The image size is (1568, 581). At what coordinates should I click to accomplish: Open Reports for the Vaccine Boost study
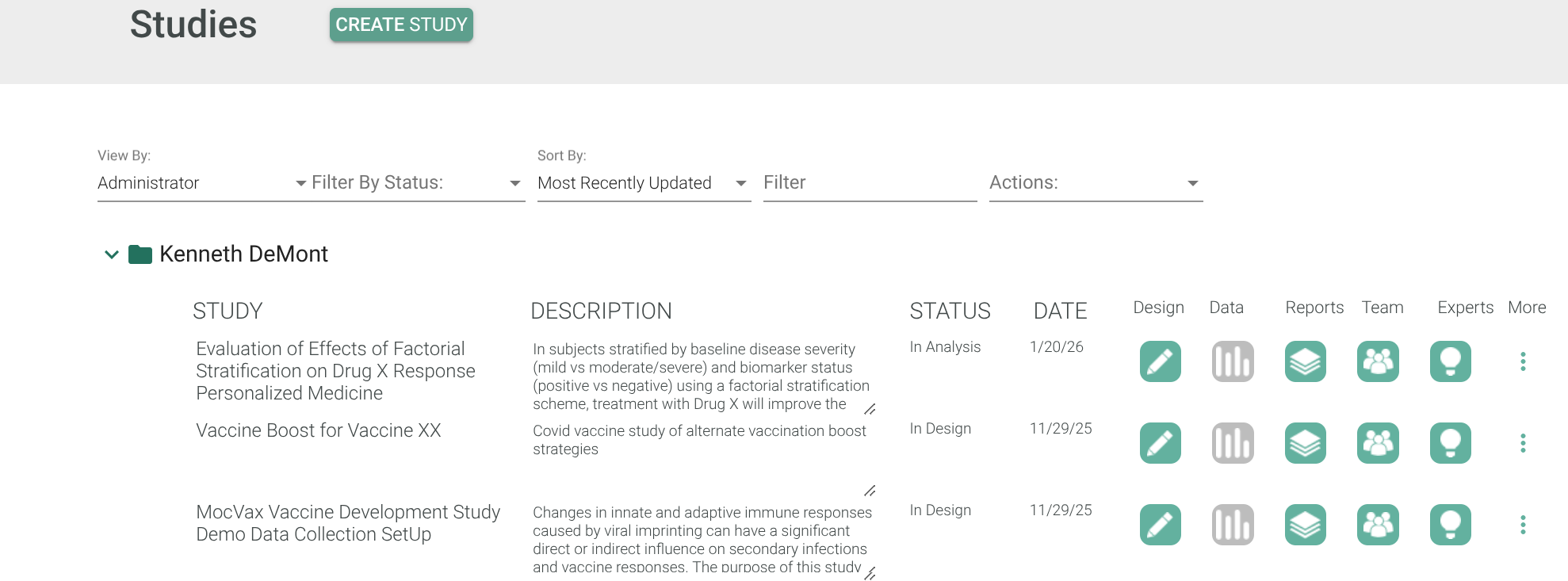pyautogui.click(x=1305, y=443)
